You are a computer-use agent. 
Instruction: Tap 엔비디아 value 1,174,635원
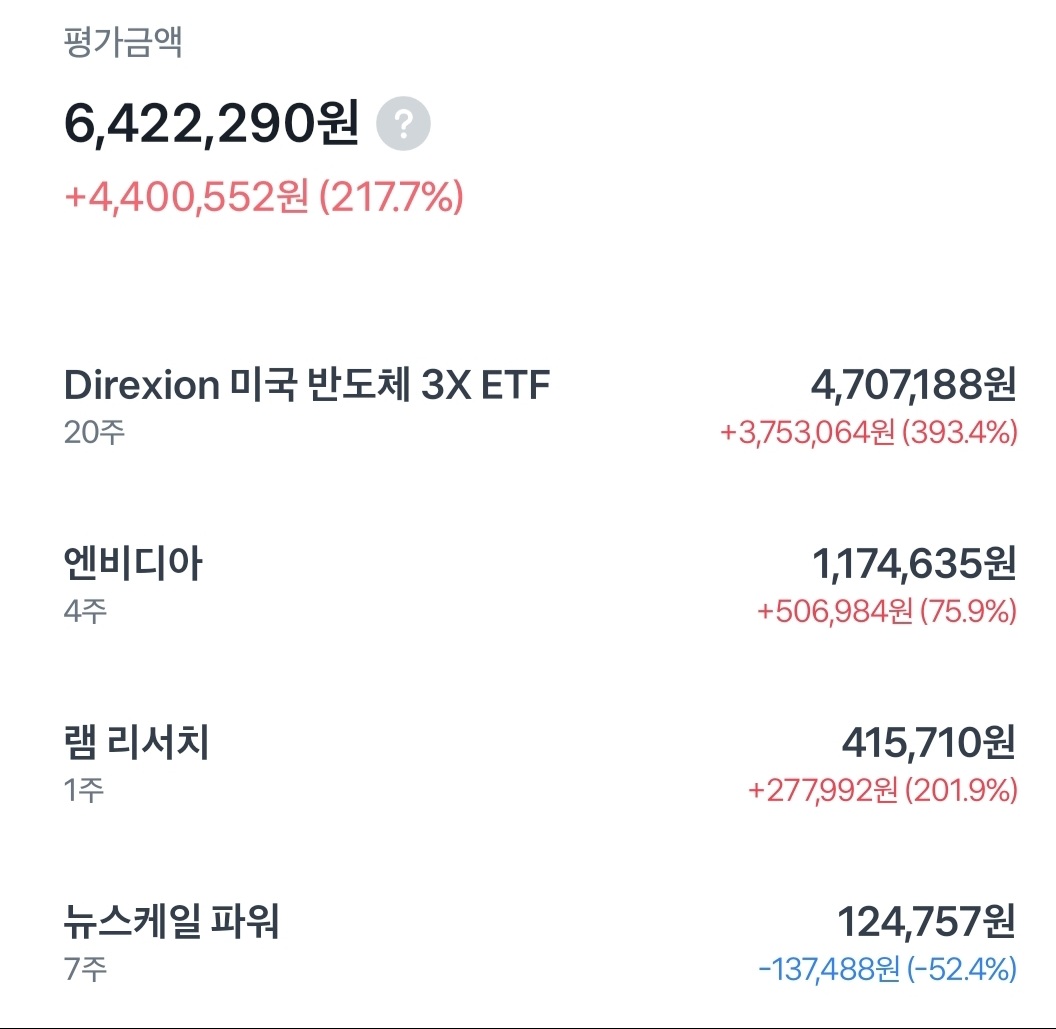914,564
